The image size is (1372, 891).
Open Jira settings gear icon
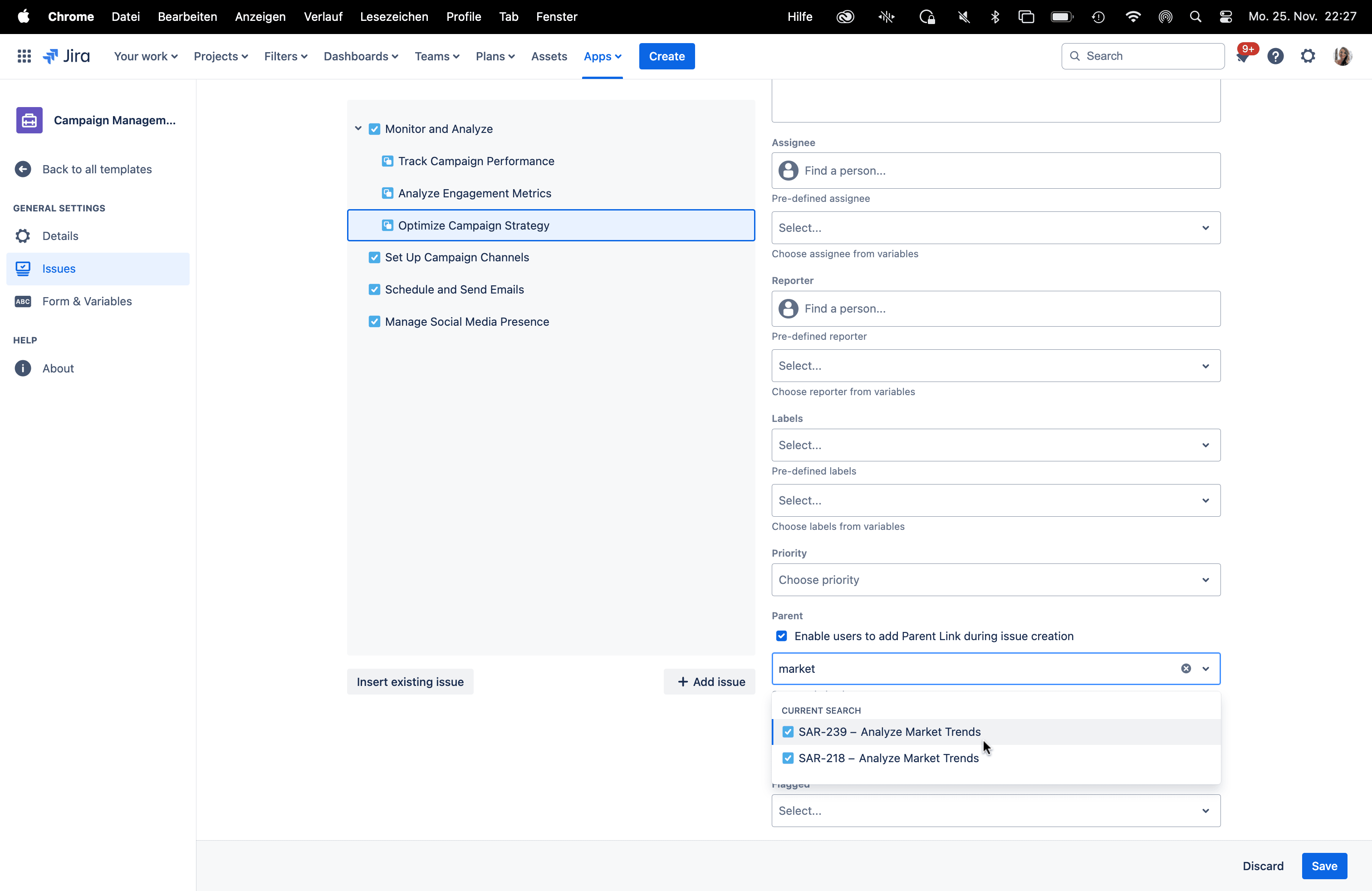tap(1308, 56)
